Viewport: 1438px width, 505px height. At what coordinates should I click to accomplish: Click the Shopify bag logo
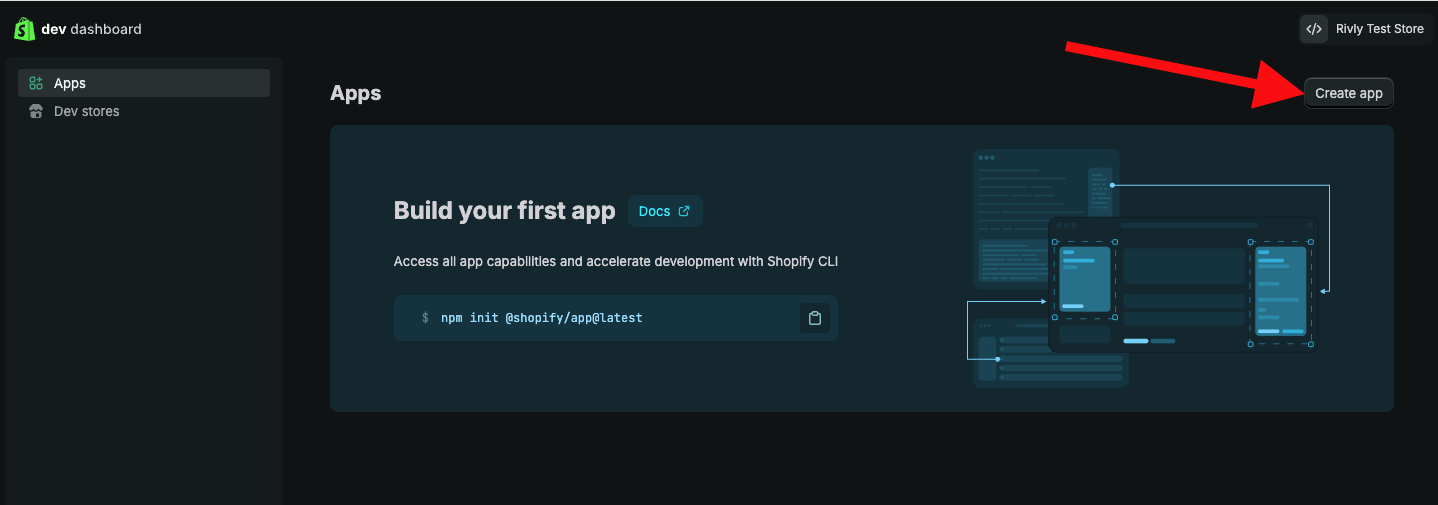tap(24, 29)
